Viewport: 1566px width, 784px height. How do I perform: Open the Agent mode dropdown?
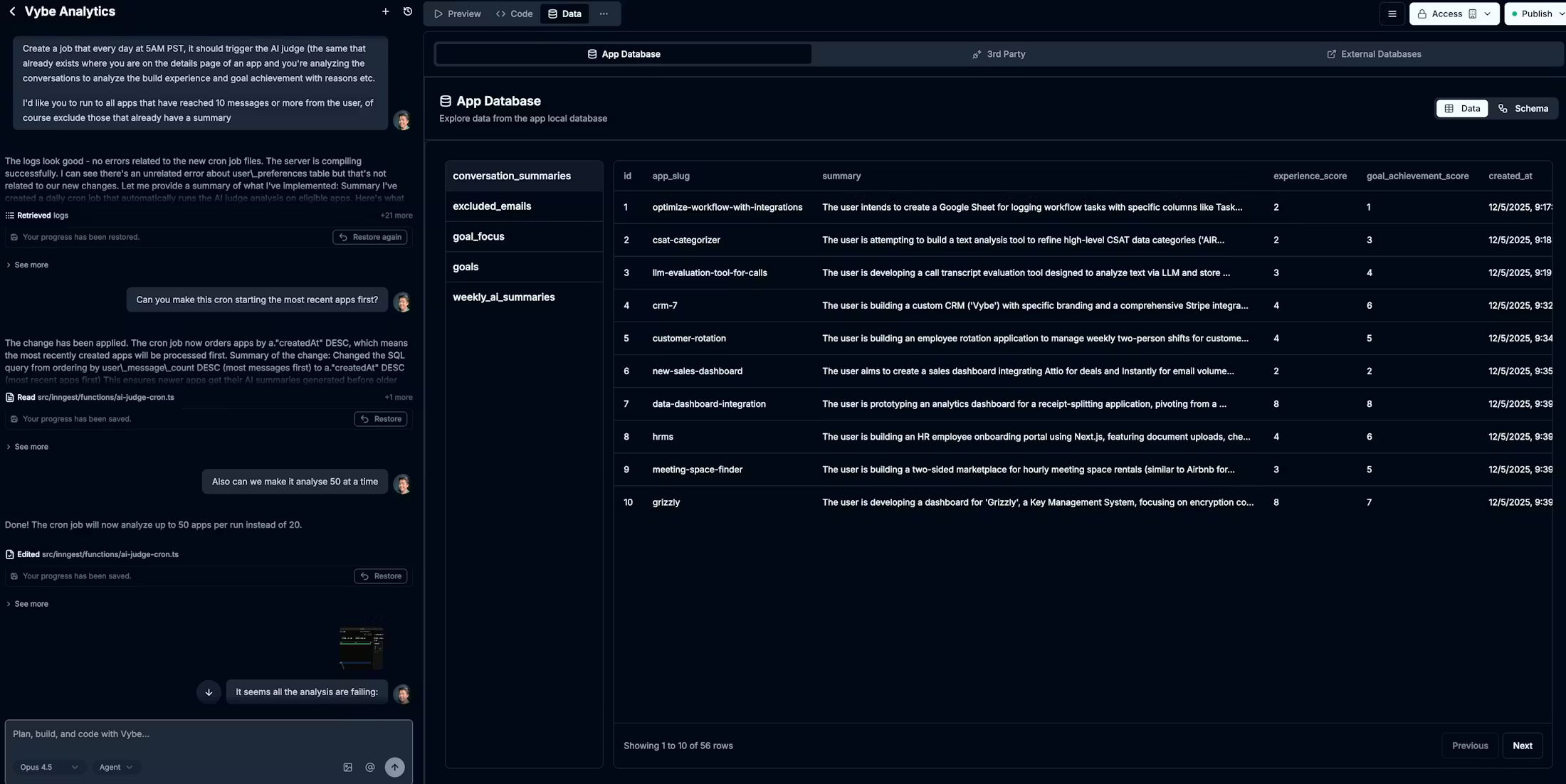[115, 767]
